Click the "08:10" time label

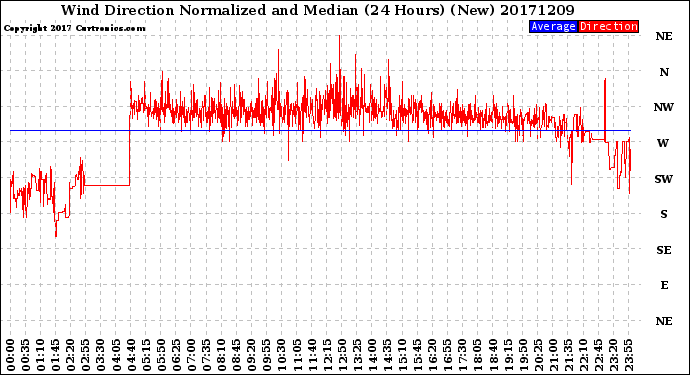click(x=221, y=355)
